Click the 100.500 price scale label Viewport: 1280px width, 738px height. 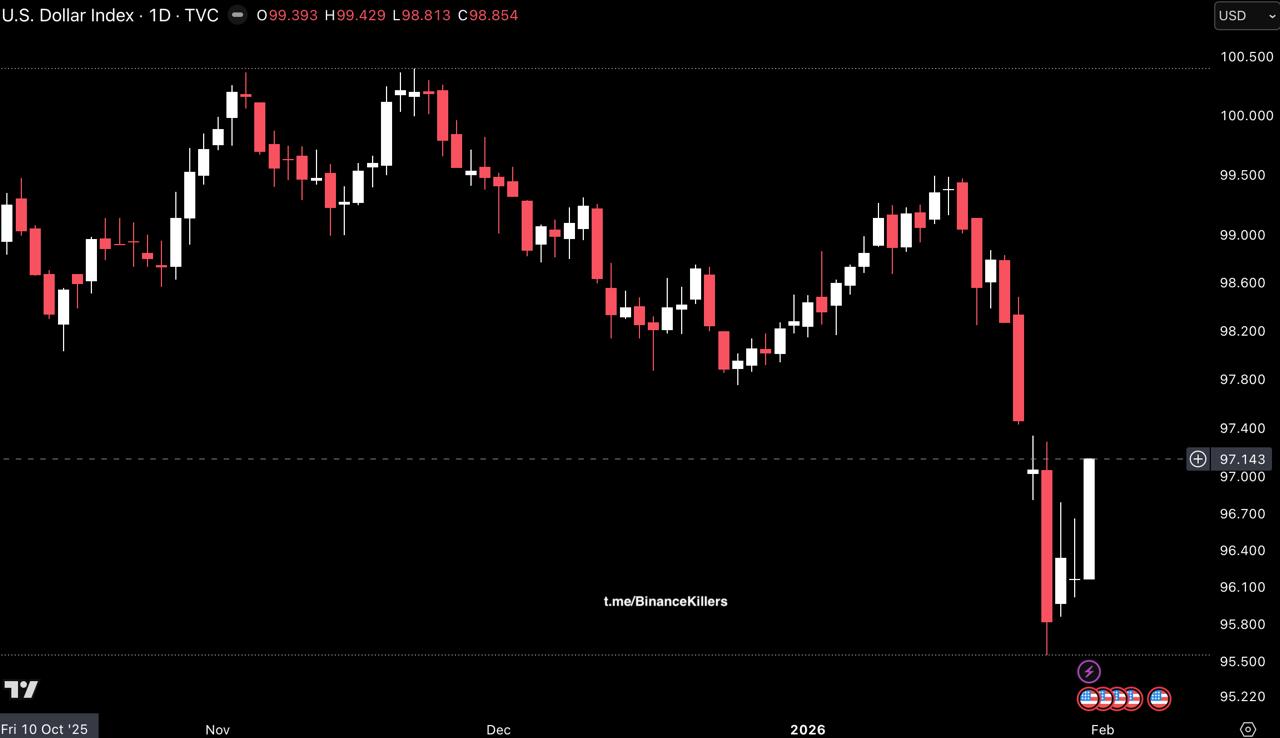coord(1245,57)
